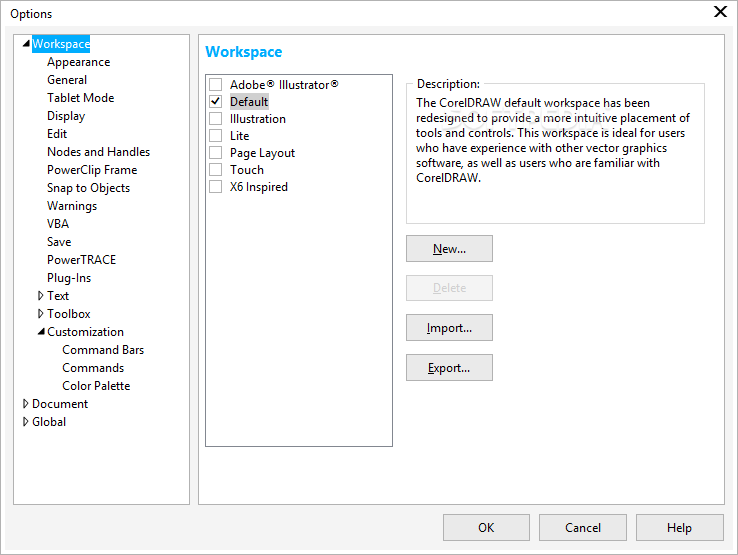738x555 pixels.
Task: Select the Default workspace name
Action: point(249,102)
